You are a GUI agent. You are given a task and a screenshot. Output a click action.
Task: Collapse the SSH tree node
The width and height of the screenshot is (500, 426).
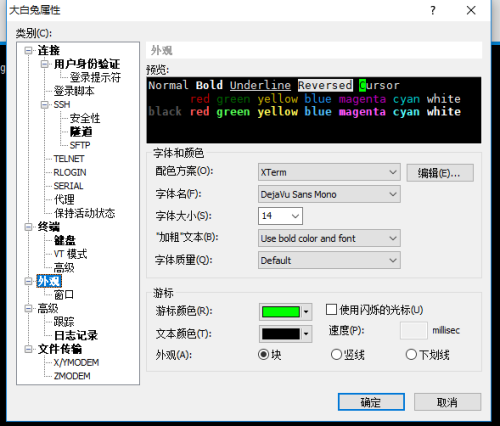(45, 105)
